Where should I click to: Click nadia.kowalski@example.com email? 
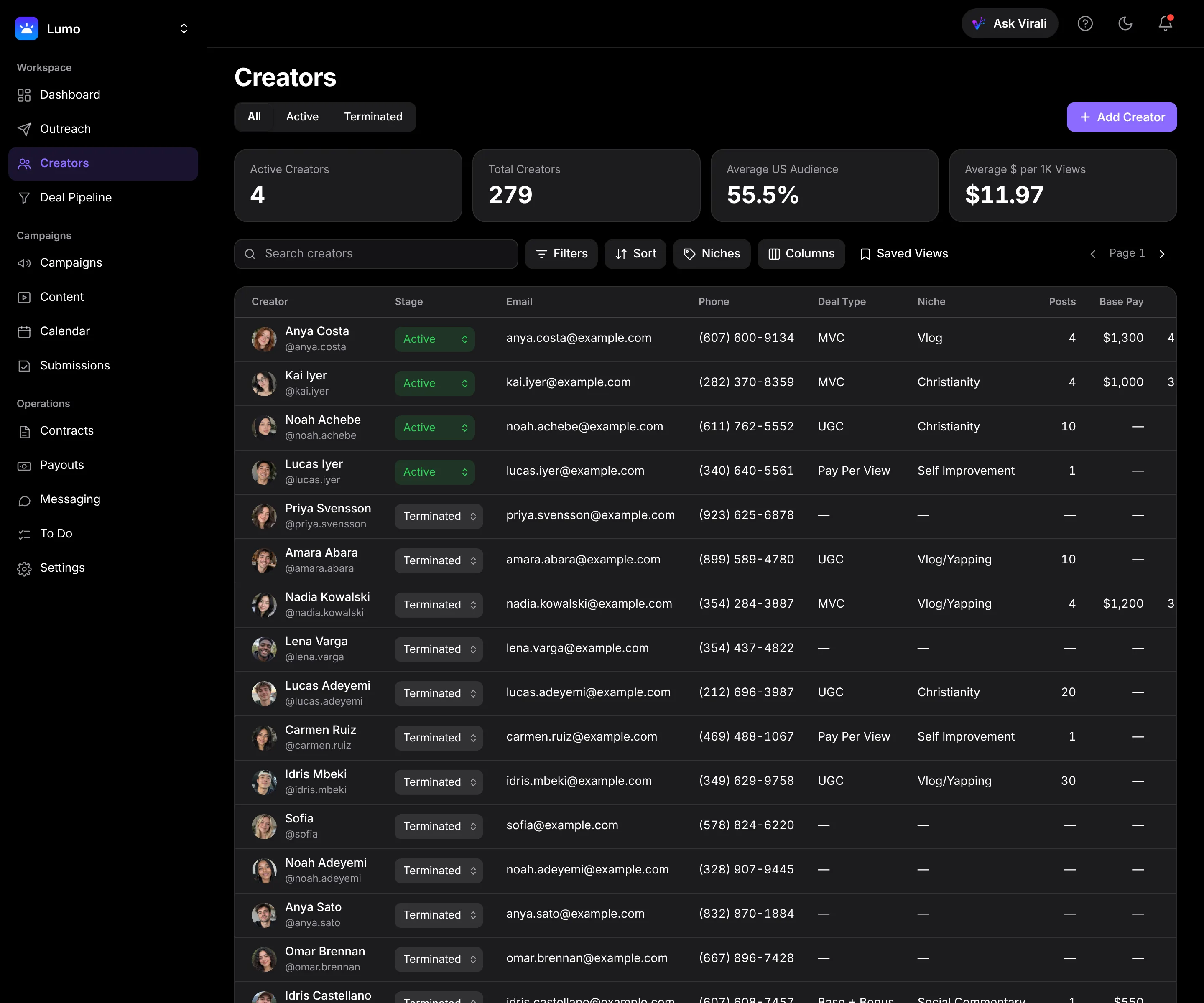tap(589, 604)
